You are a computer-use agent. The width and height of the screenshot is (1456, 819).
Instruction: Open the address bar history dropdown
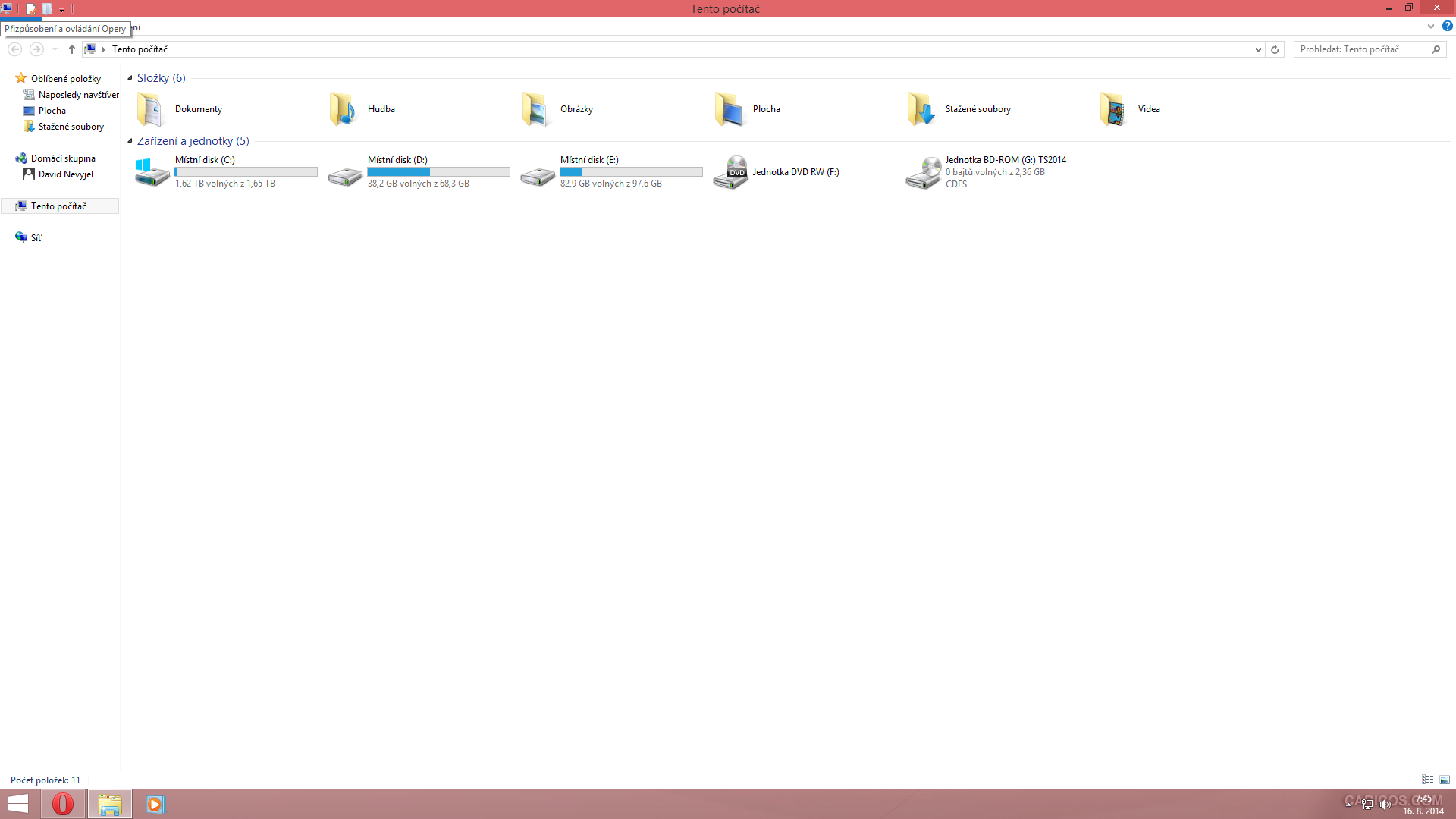(1258, 49)
